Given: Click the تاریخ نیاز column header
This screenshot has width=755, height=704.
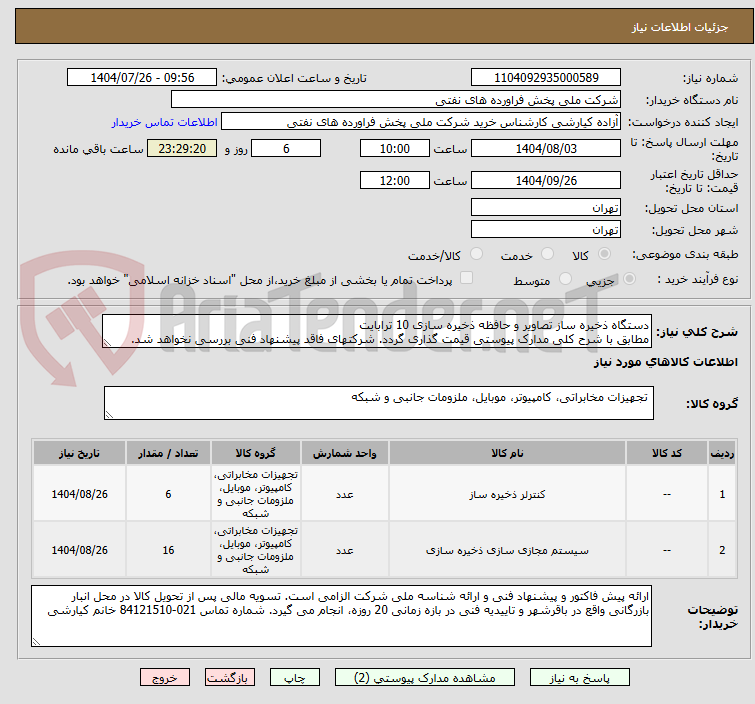Looking at the screenshot, I should coord(79,453).
